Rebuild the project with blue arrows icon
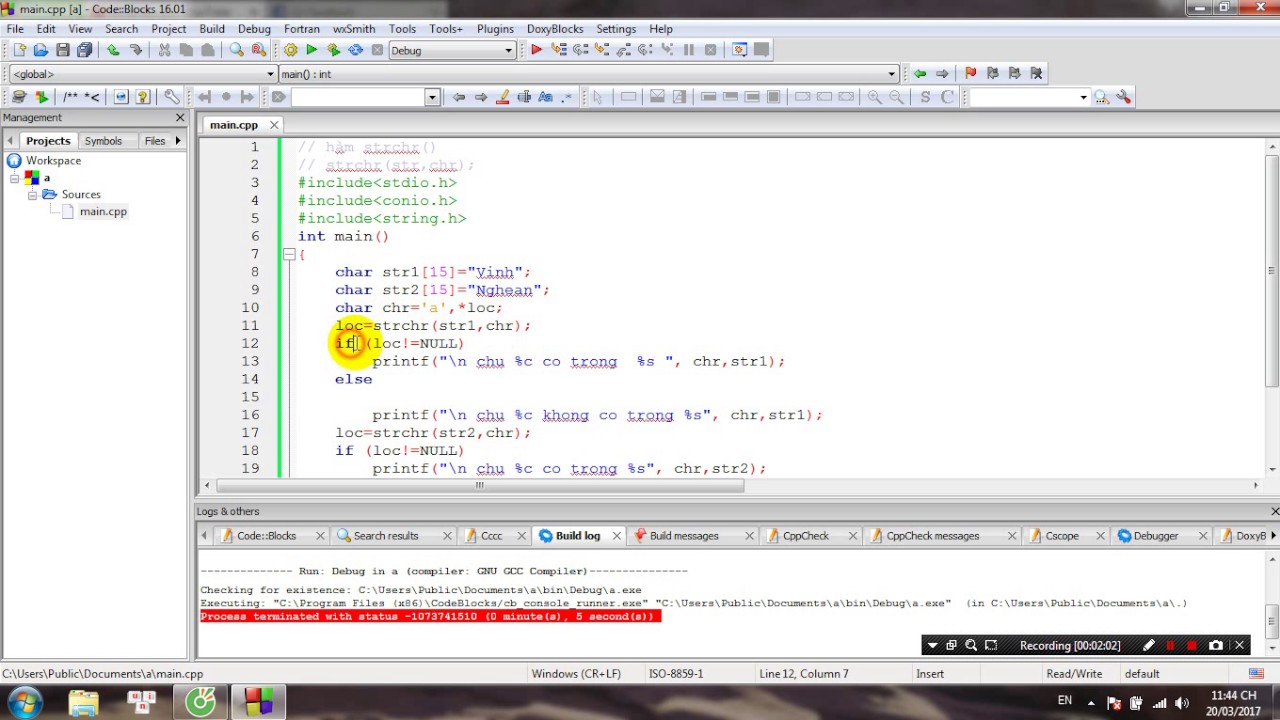Viewport: 1280px width, 720px height. tap(356, 50)
